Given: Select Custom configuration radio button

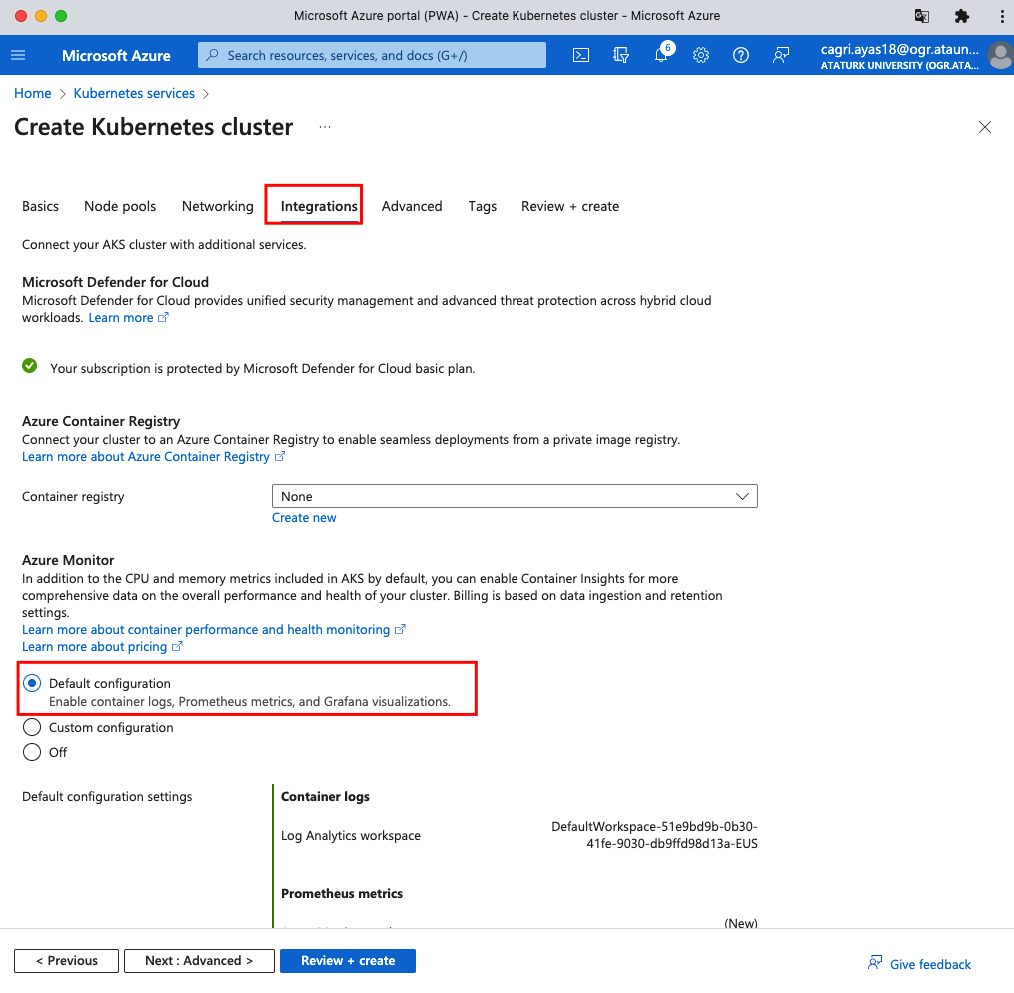Looking at the screenshot, I should [x=32, y=727].
